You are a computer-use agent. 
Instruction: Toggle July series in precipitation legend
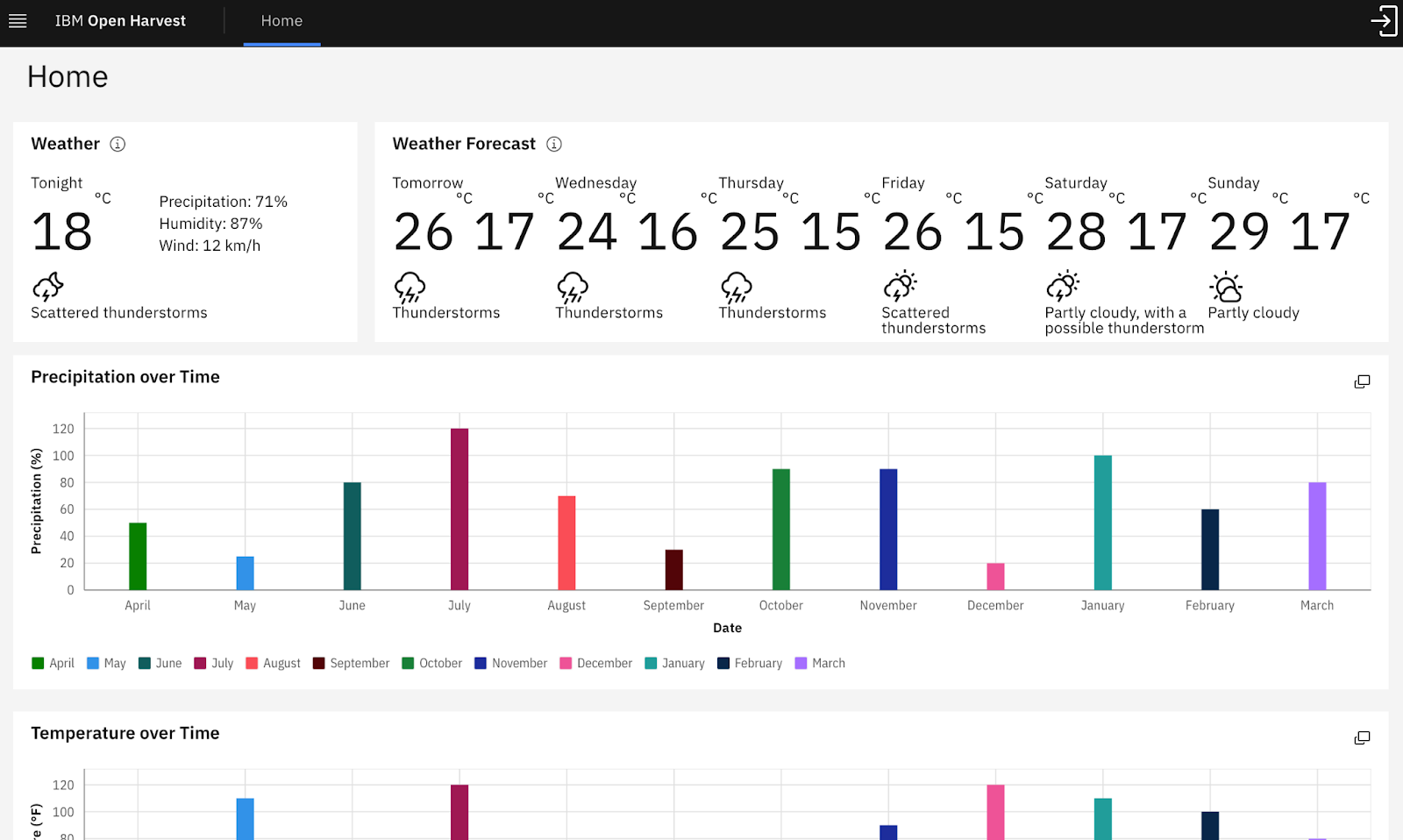(214, 664)
